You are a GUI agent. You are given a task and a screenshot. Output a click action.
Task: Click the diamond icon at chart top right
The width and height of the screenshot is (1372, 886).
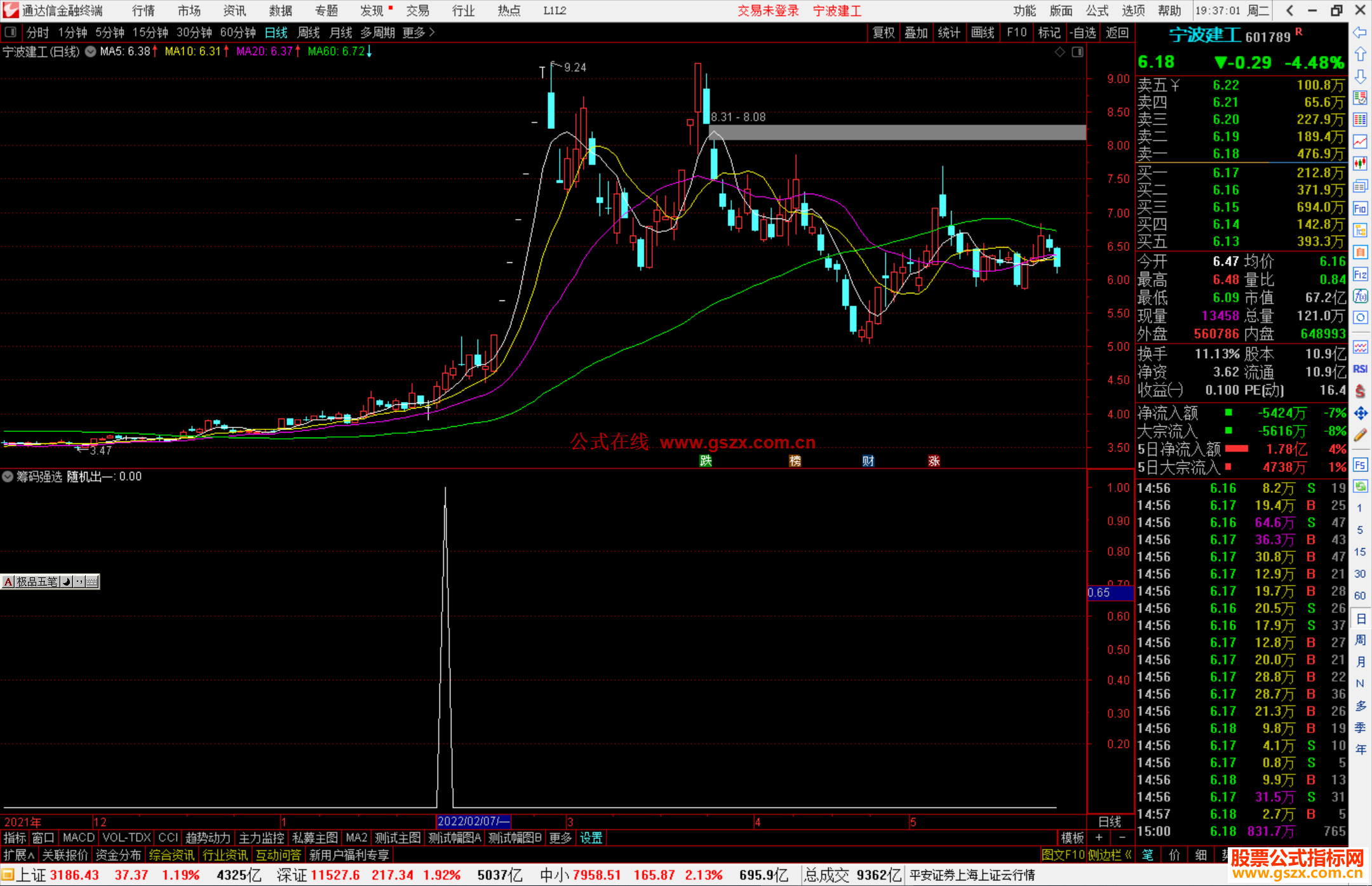point(1060,52)
